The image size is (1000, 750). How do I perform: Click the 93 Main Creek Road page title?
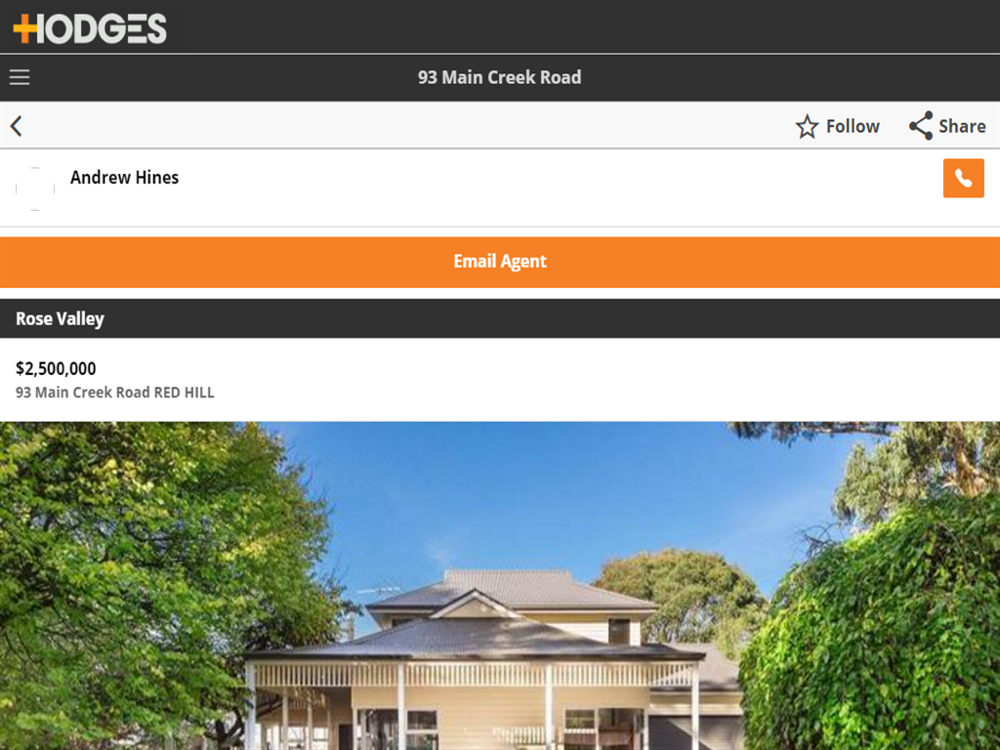pyautogui.click(x=499, y=77)
